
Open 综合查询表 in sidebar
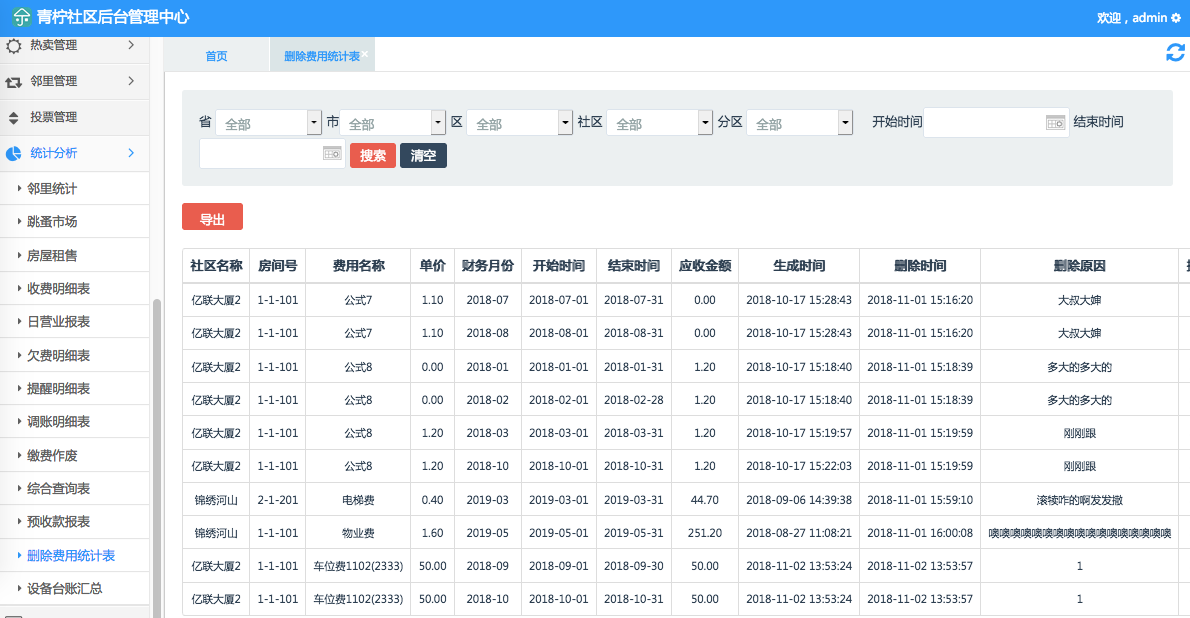pyautogui.click(x=74, y=488)
